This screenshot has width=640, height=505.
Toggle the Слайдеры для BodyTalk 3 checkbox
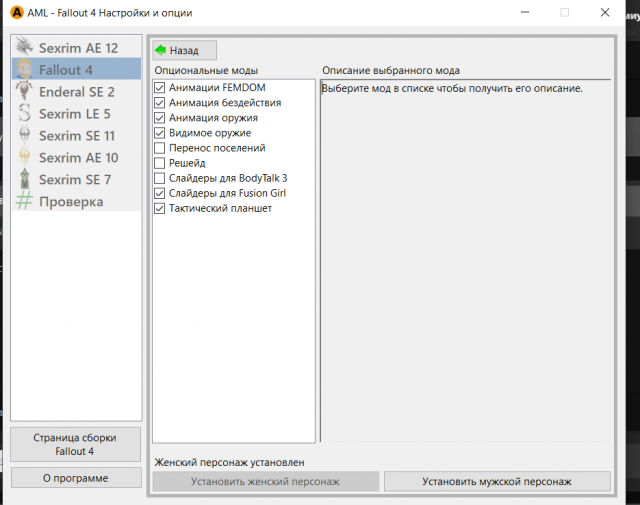point(160,178)
